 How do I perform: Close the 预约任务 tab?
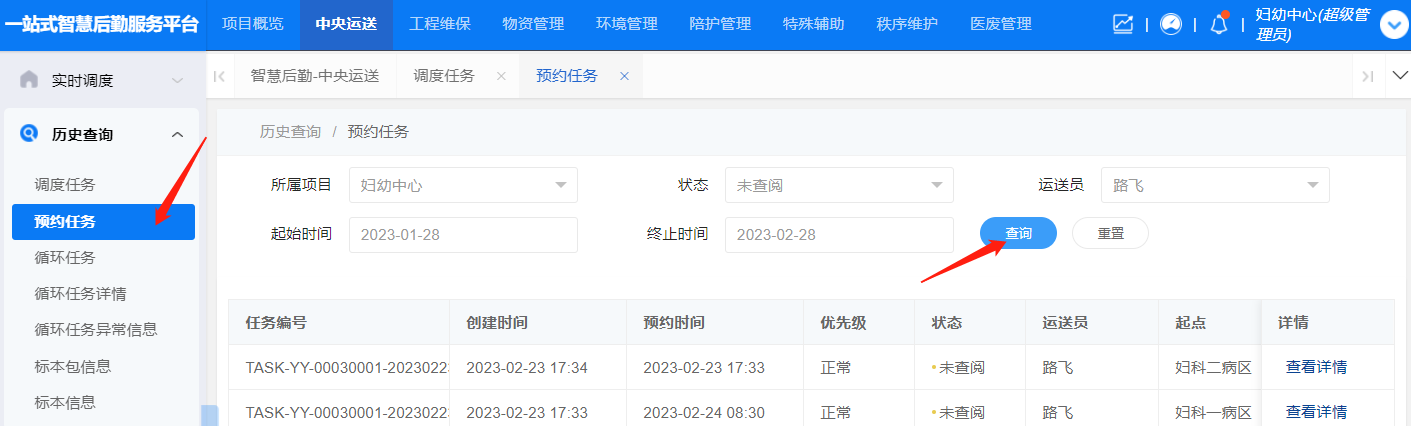point(624,76)
